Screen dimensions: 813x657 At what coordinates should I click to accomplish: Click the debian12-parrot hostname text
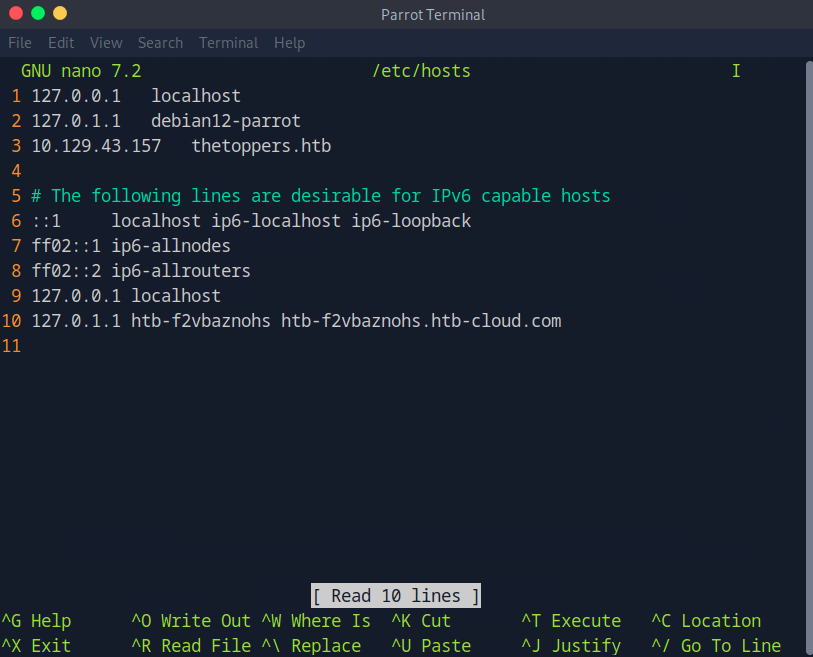(226, 121)
